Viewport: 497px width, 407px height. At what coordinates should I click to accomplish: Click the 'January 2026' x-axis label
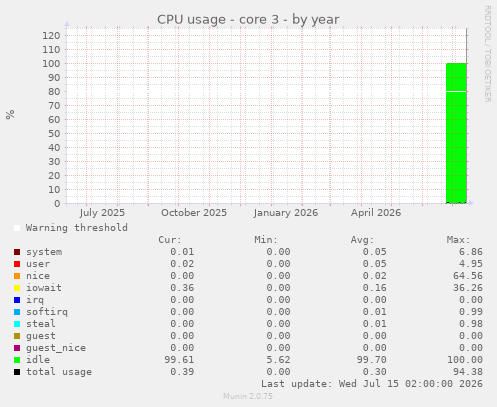pos(286,213)
